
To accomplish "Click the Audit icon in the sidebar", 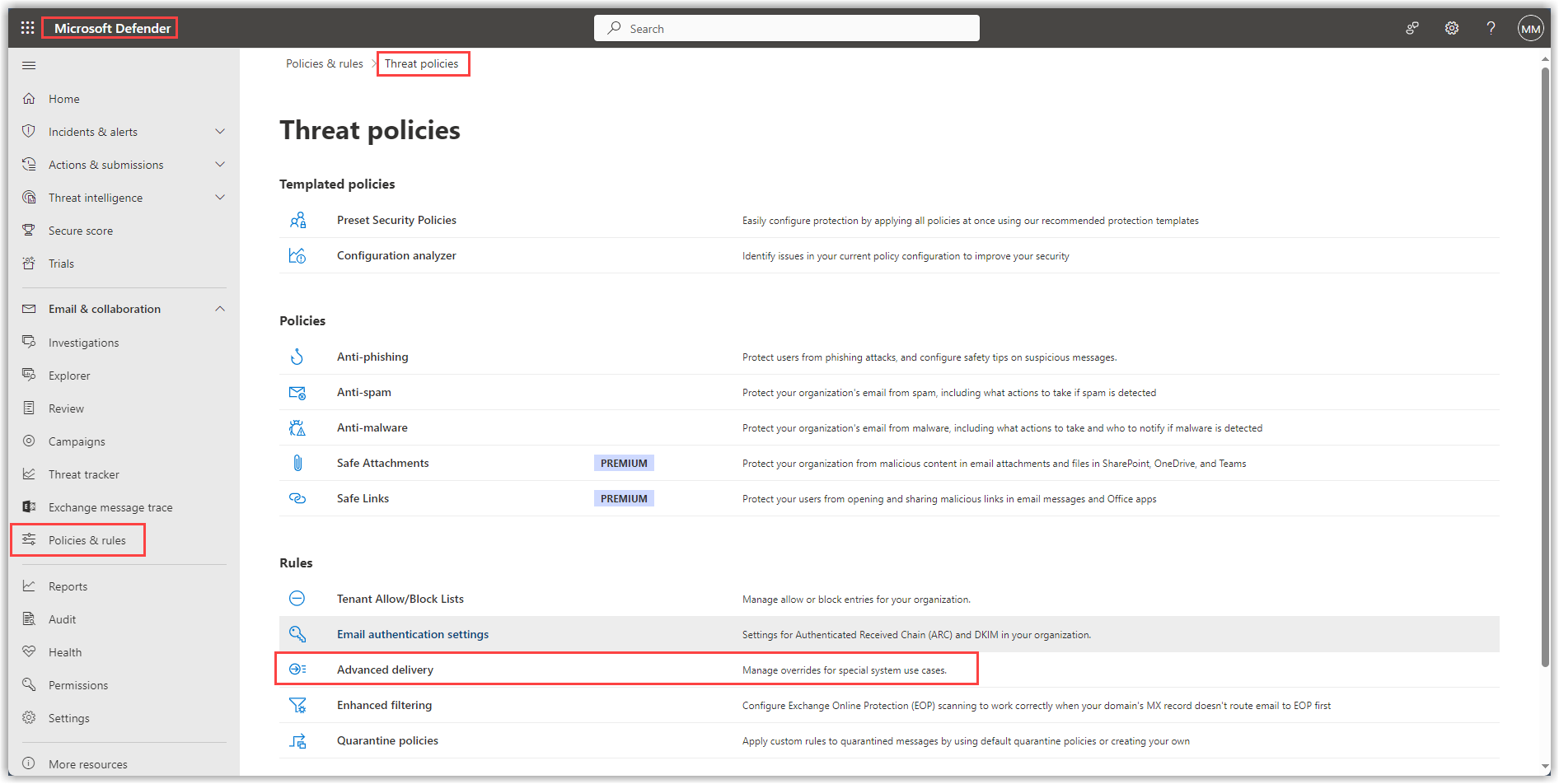I will point(29,618).
